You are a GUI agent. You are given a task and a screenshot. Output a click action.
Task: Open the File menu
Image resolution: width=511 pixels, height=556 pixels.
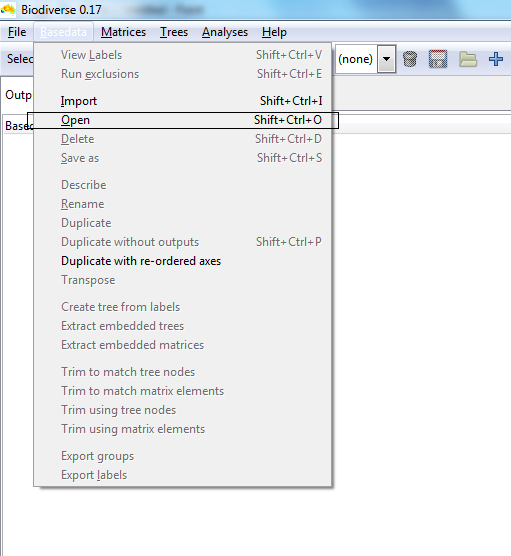(x=17, y=32)
